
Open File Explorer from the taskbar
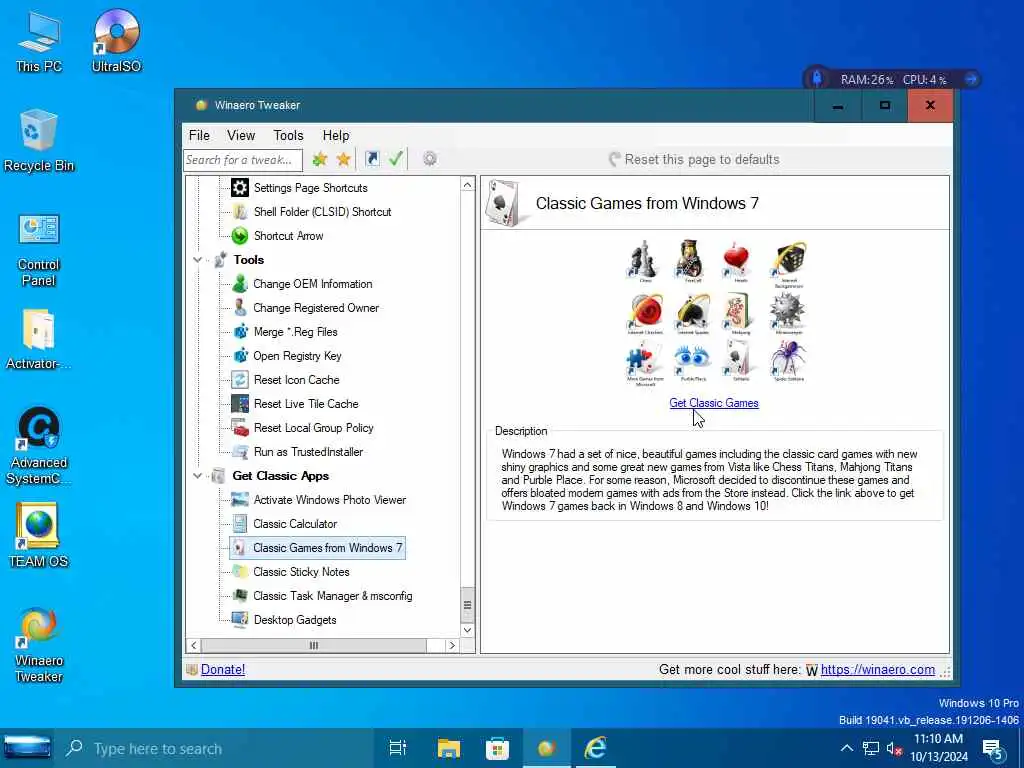[449, 748]
